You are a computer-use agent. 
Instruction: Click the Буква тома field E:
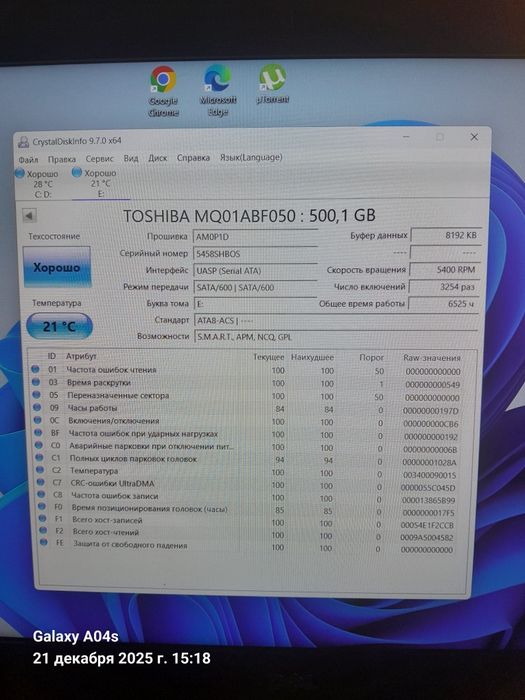point(255,304)
